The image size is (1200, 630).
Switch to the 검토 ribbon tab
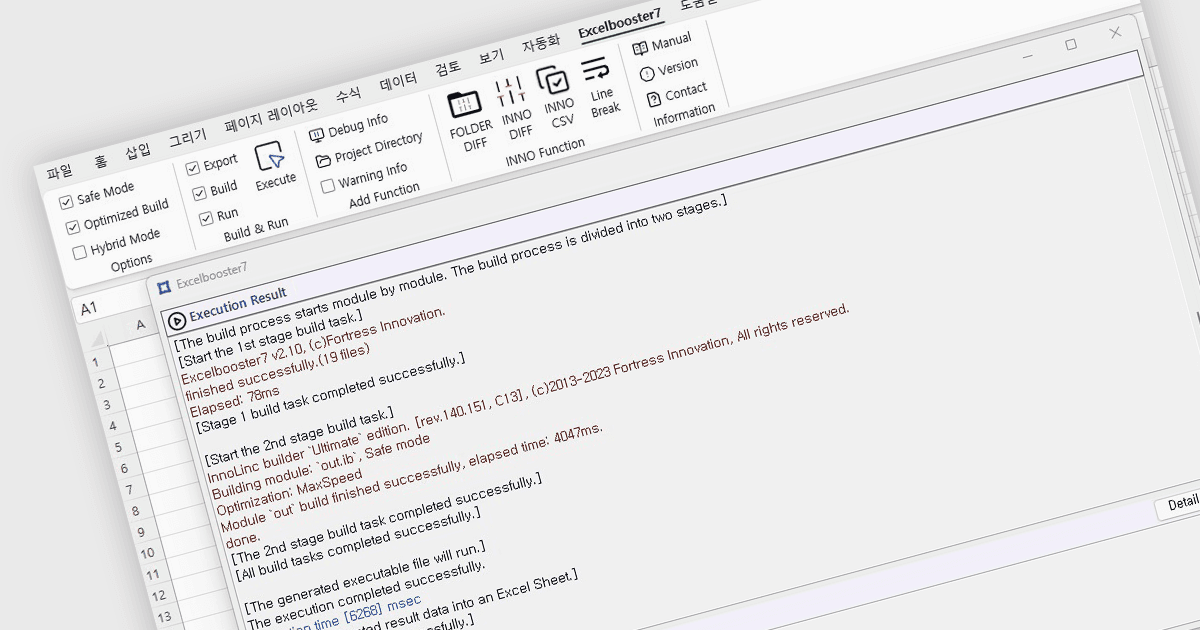(447, 68)
